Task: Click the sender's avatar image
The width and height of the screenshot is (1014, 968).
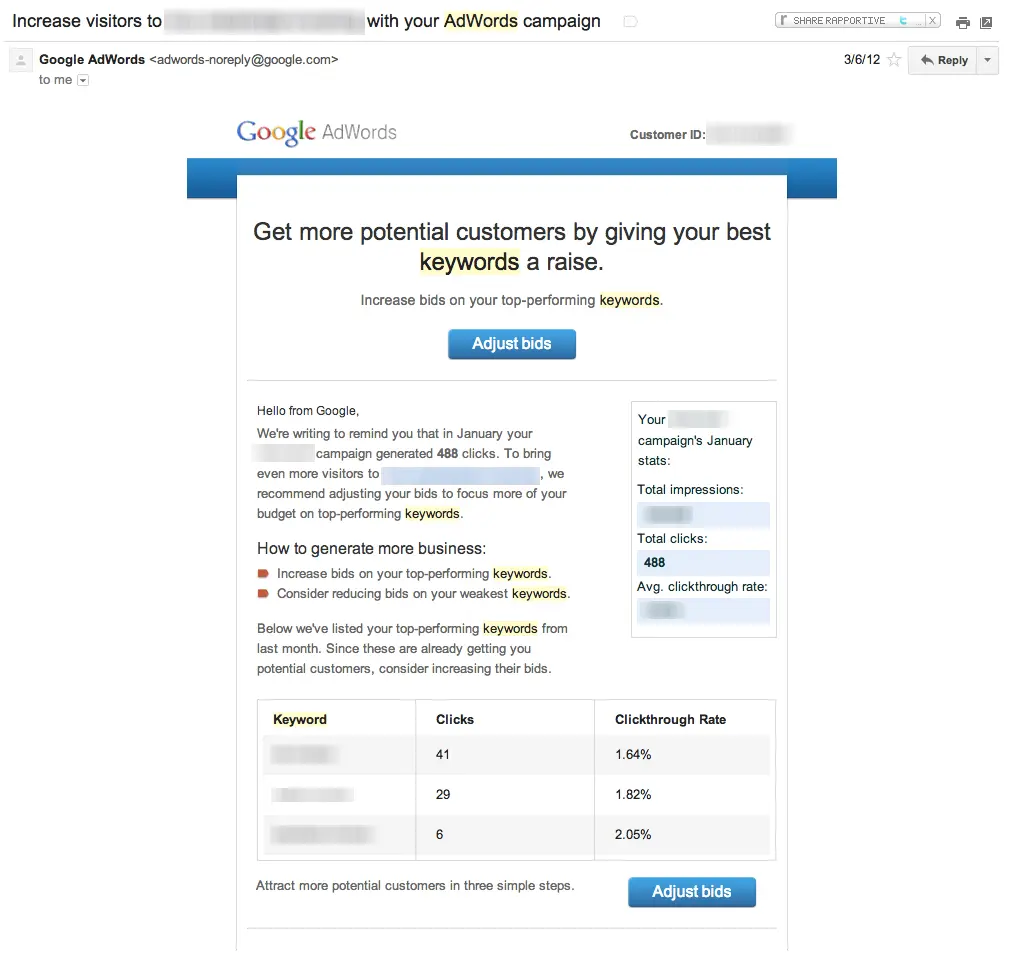Action: 20,60
